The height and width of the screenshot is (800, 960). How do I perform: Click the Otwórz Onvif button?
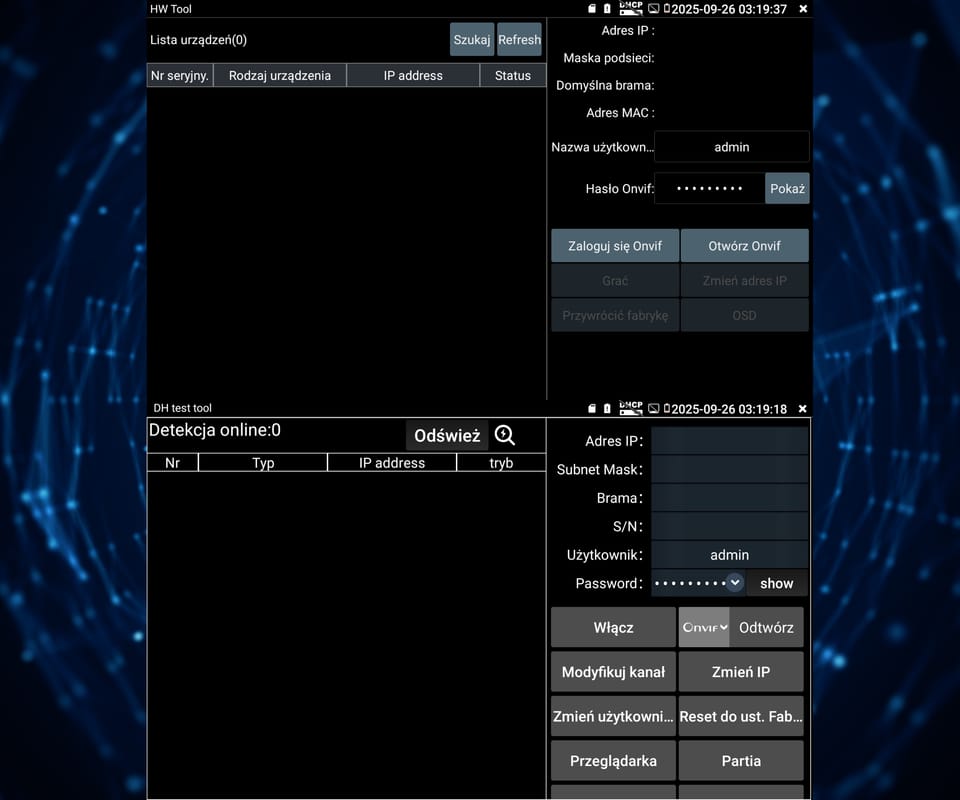[744, 246]
